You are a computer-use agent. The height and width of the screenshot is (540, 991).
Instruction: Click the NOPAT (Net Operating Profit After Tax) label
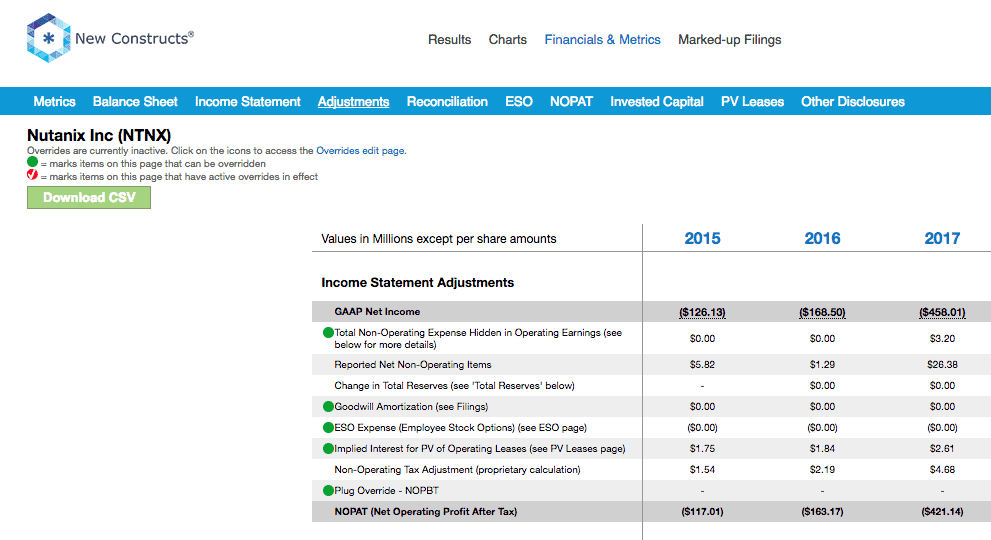[426, 512]
